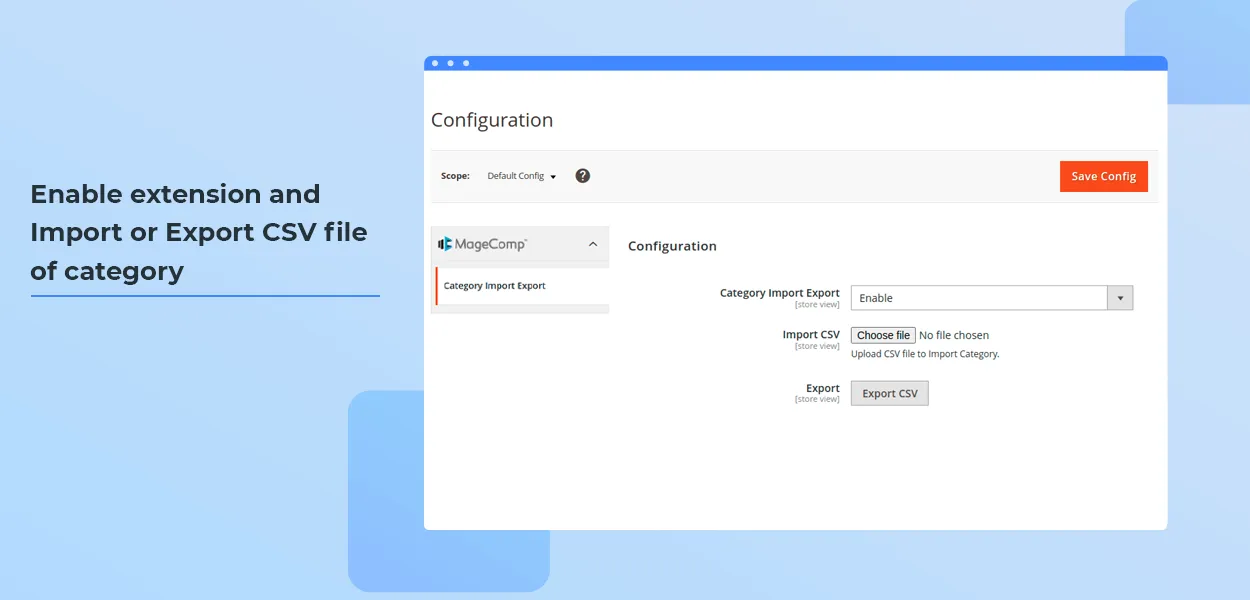
Task: Click the Scope label text
Action: click(x=455, y=176)
